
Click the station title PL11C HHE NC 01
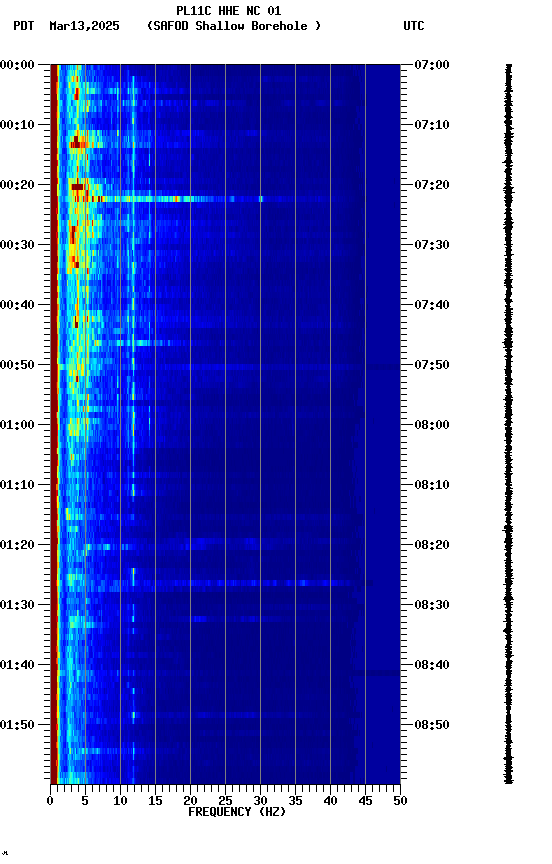pyautogui.click(x=229, y=11)
